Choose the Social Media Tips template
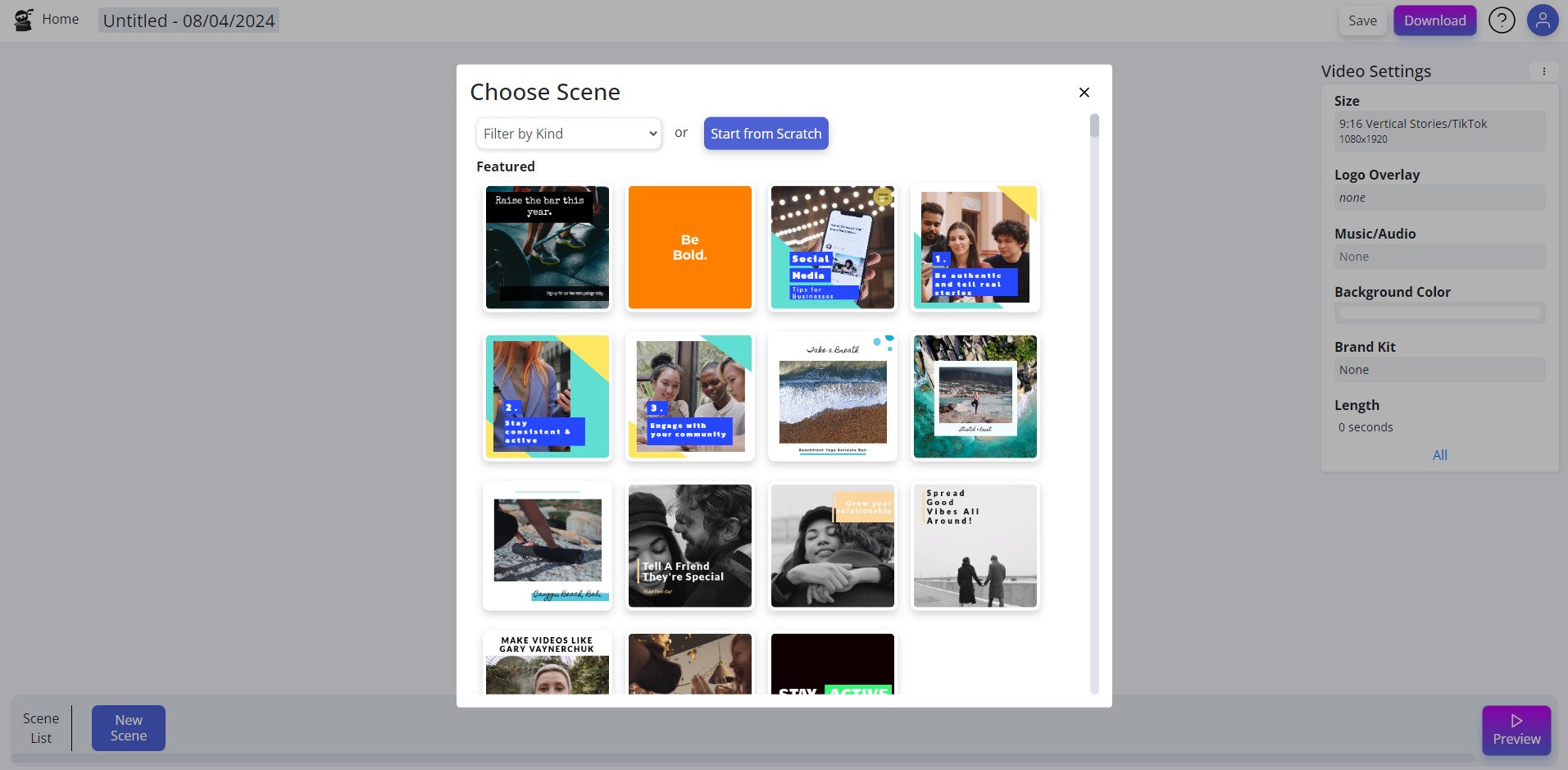Screen dimensions: 1568x770 833,248
